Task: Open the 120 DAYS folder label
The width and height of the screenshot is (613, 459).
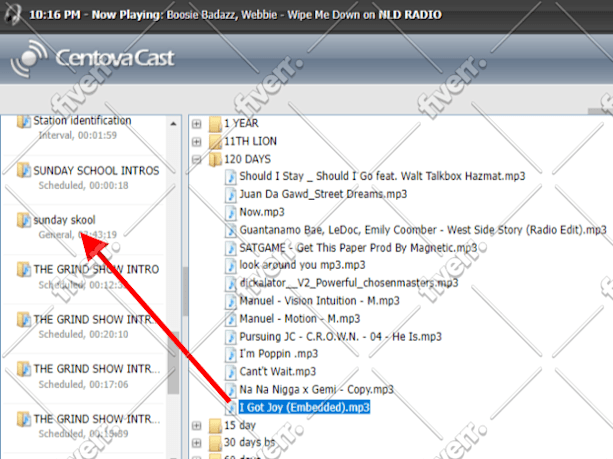Action: [x=247, y=159]
